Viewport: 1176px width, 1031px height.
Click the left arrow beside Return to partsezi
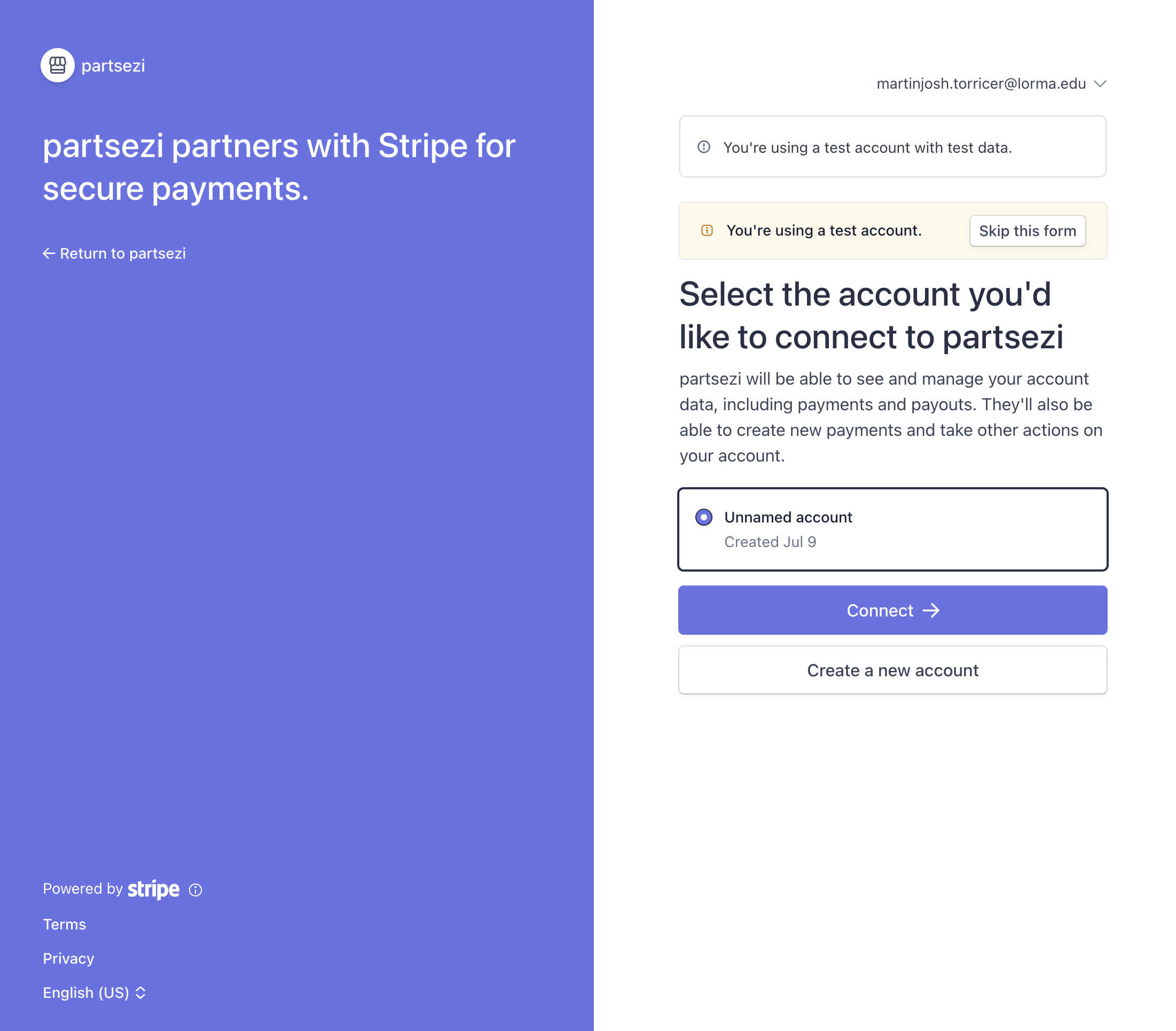coord(49,254)
